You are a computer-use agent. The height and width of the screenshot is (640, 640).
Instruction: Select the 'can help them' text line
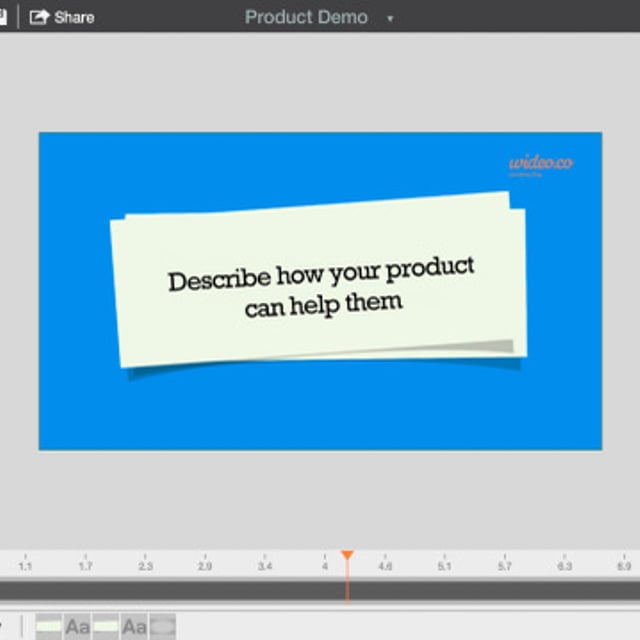324,304
